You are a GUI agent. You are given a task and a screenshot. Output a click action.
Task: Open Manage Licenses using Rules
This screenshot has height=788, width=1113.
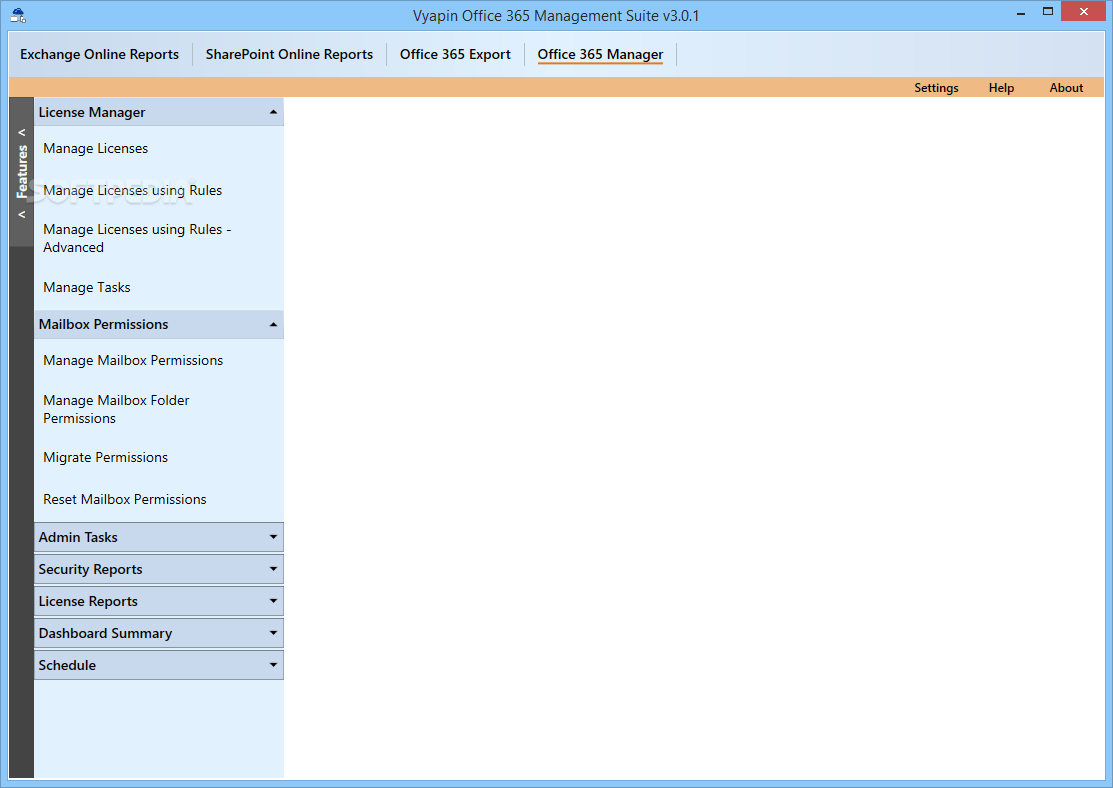pos(132,190)
